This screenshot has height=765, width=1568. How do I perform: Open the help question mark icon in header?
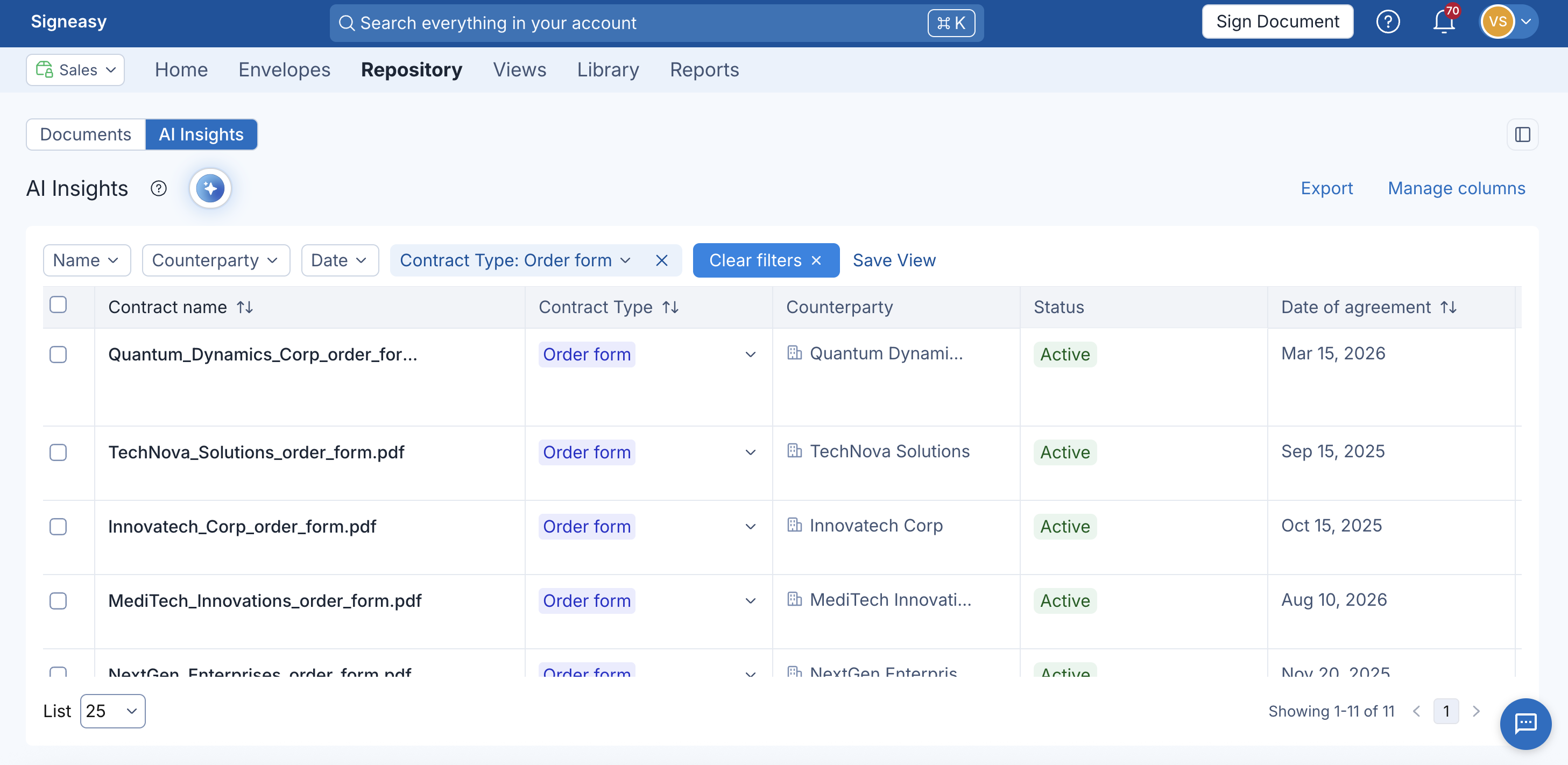tap(1388, 22)
